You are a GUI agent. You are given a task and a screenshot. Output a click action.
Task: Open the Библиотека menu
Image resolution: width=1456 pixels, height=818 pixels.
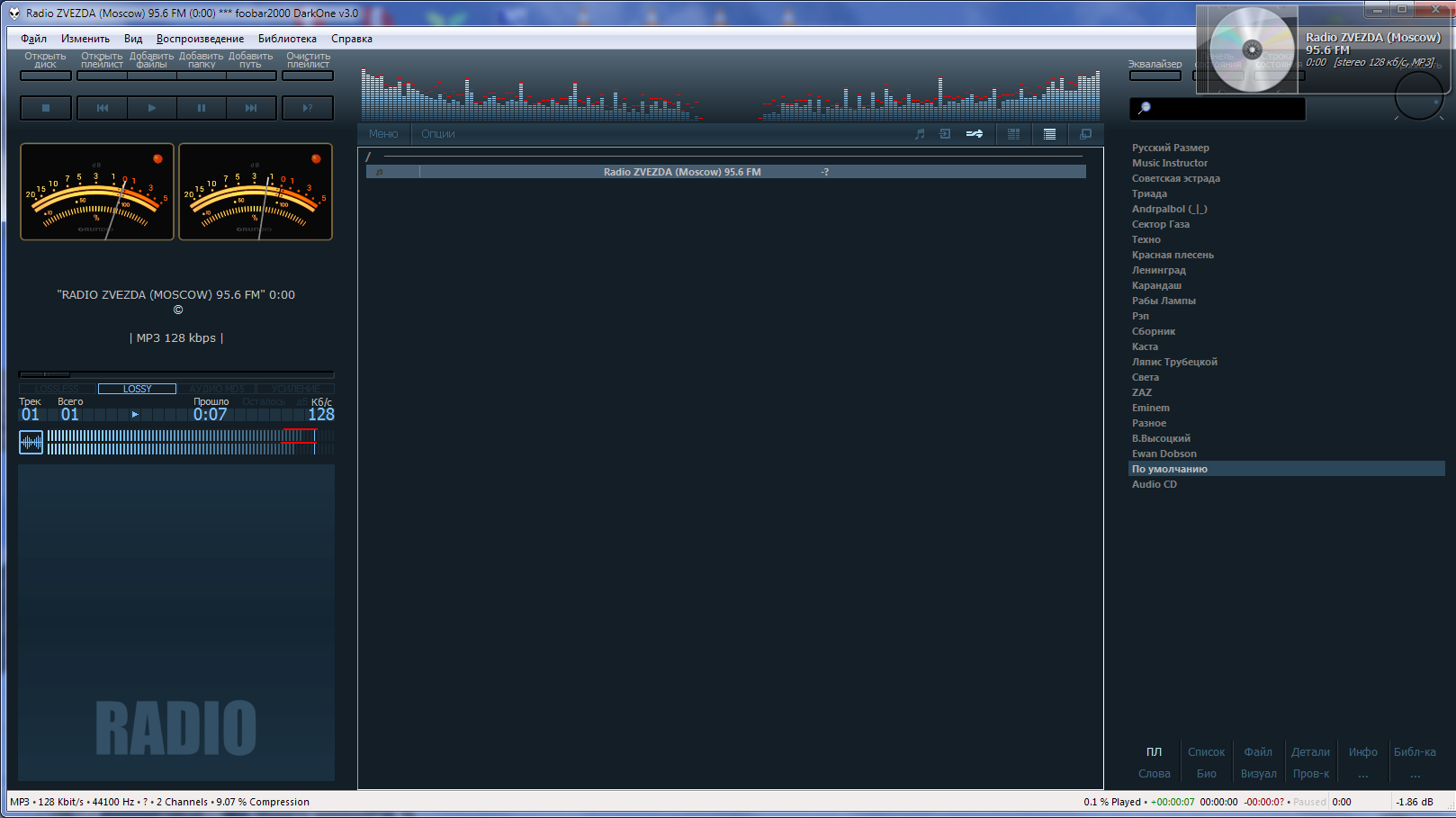tap(287, 39)
